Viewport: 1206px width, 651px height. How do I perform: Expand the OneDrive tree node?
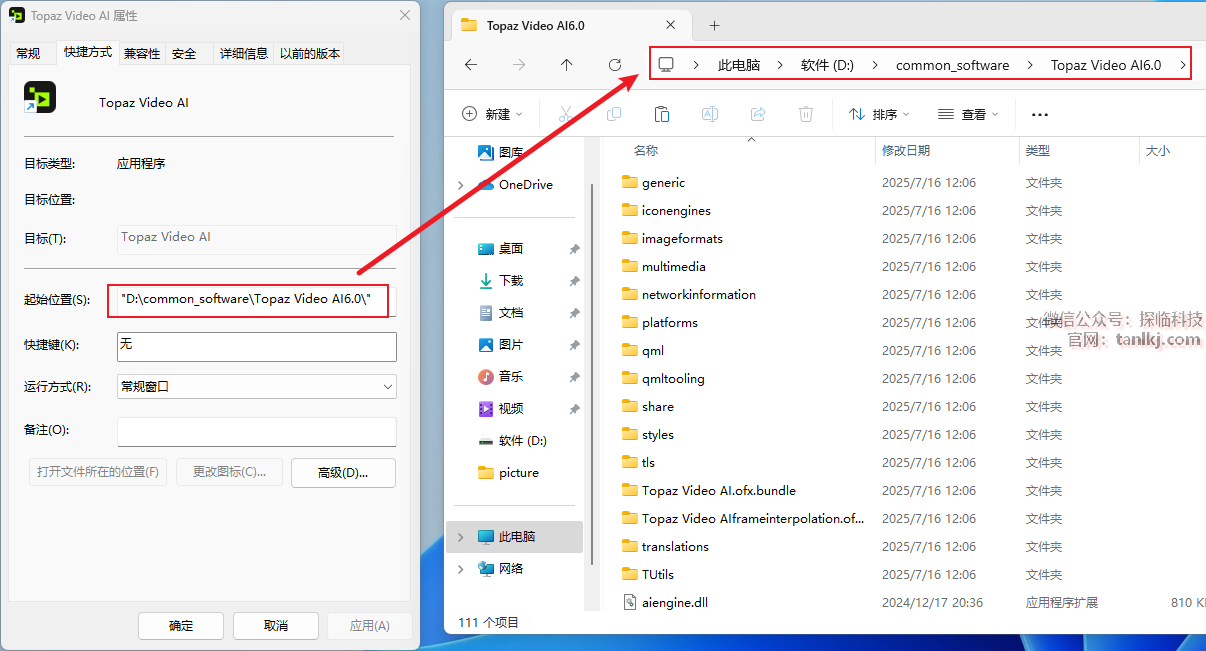(460, 185)
